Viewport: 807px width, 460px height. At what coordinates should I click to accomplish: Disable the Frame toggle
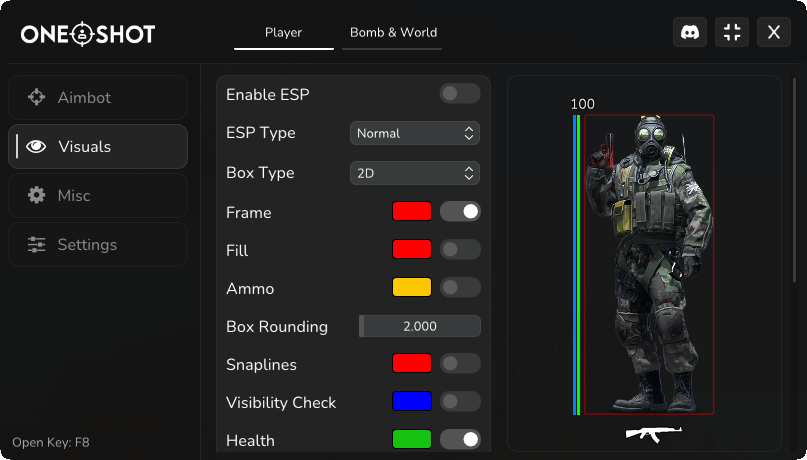coord(460,211)
